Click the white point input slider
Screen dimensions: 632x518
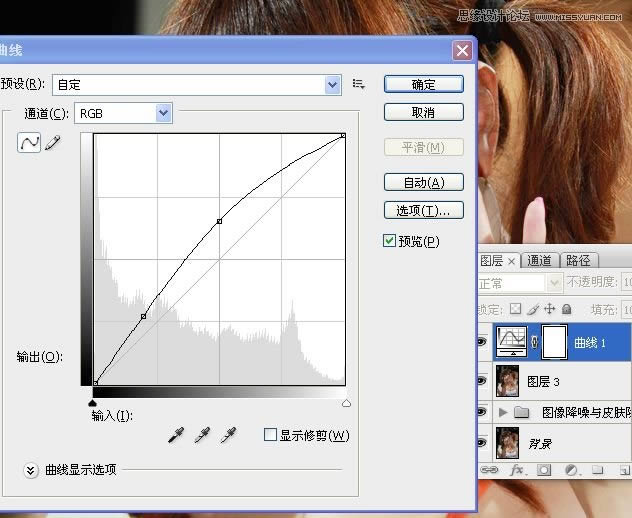tap(346, 402)
